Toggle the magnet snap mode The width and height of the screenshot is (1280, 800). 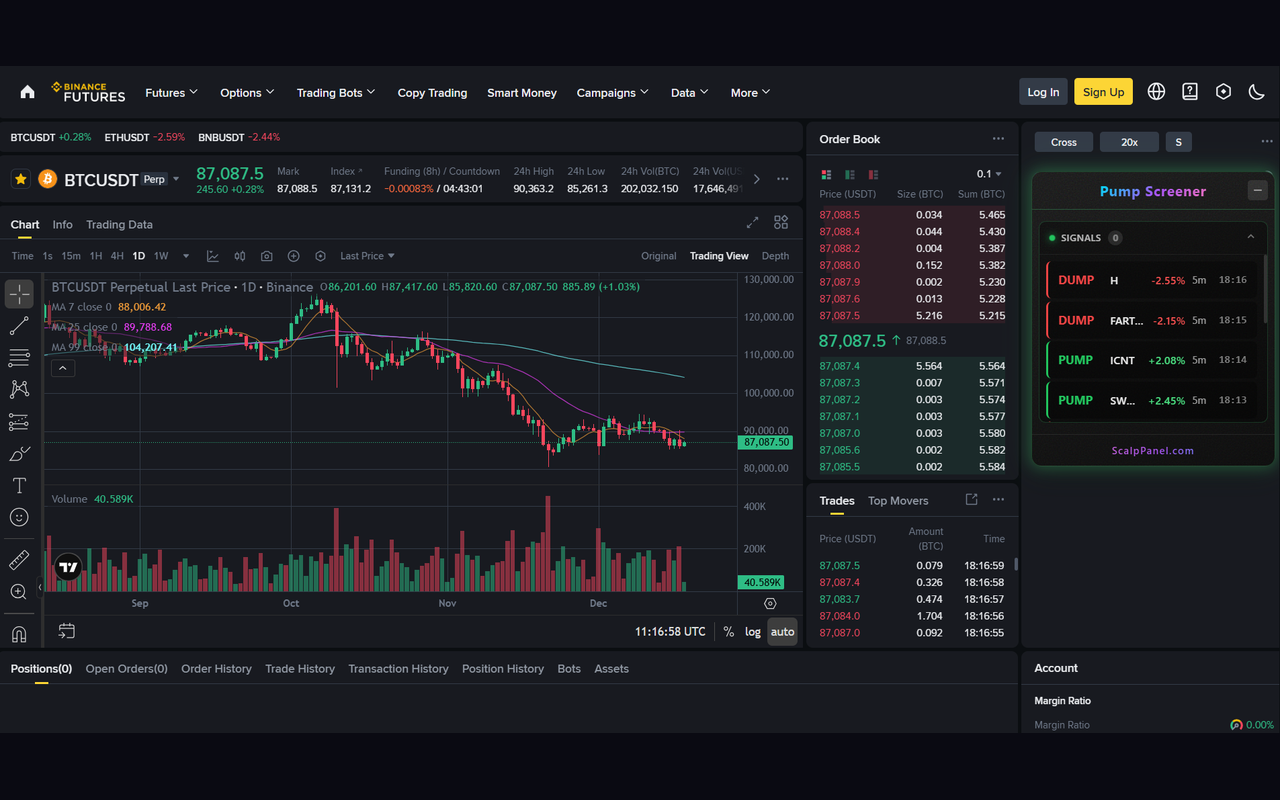coord(19,634)
